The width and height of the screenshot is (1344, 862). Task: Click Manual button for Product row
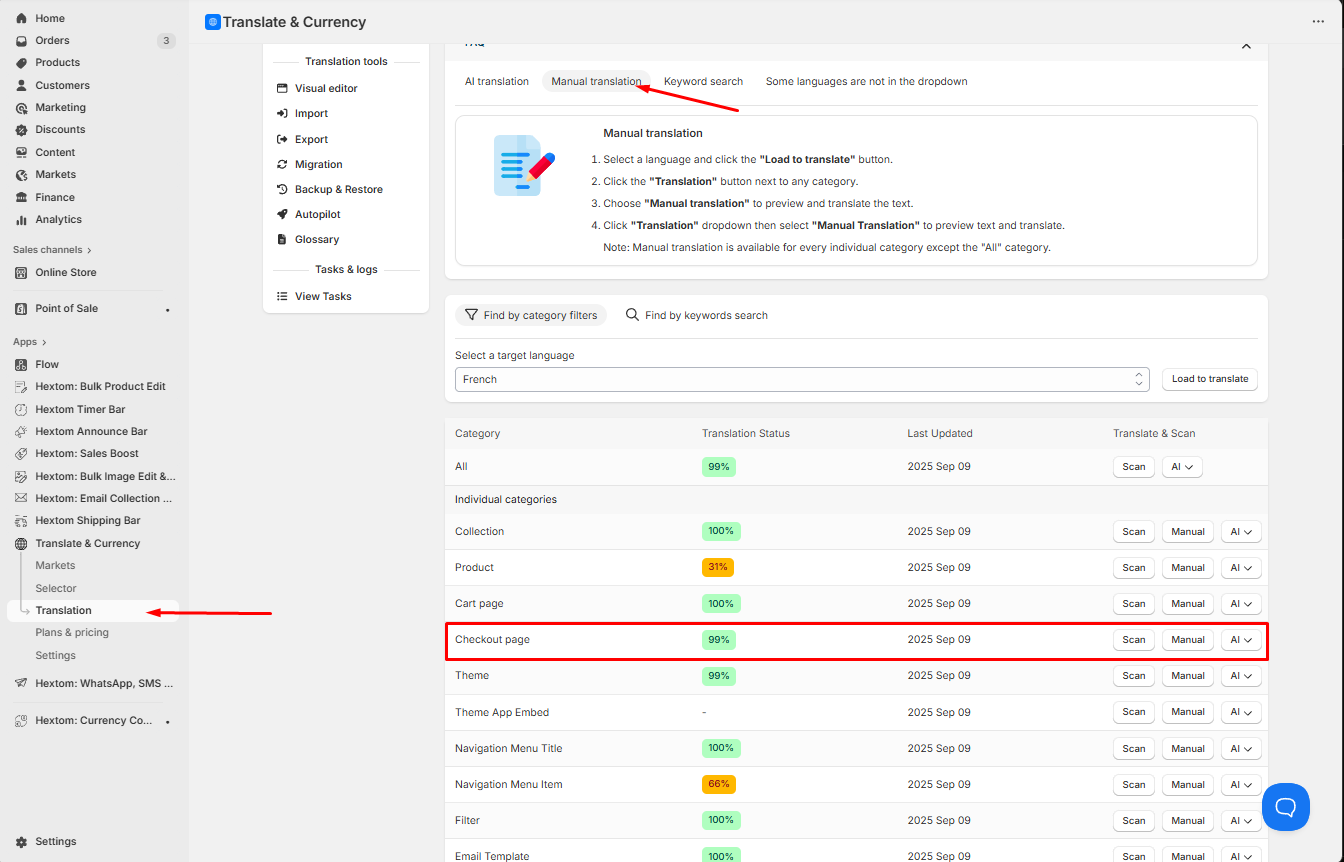(x=1188, y=568)
